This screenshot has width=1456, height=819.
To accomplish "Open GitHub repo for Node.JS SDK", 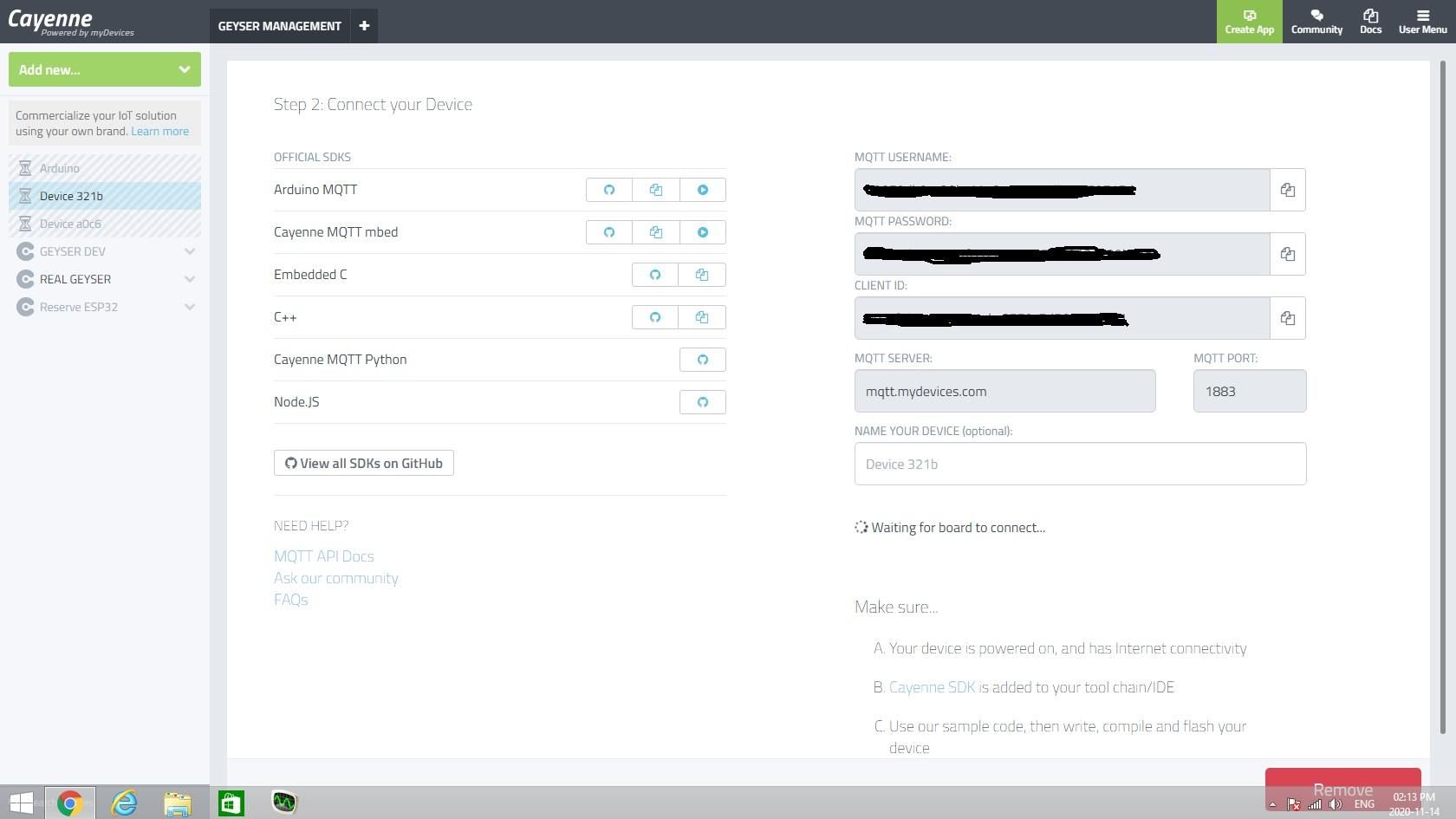I will click(x=703, y=402).
